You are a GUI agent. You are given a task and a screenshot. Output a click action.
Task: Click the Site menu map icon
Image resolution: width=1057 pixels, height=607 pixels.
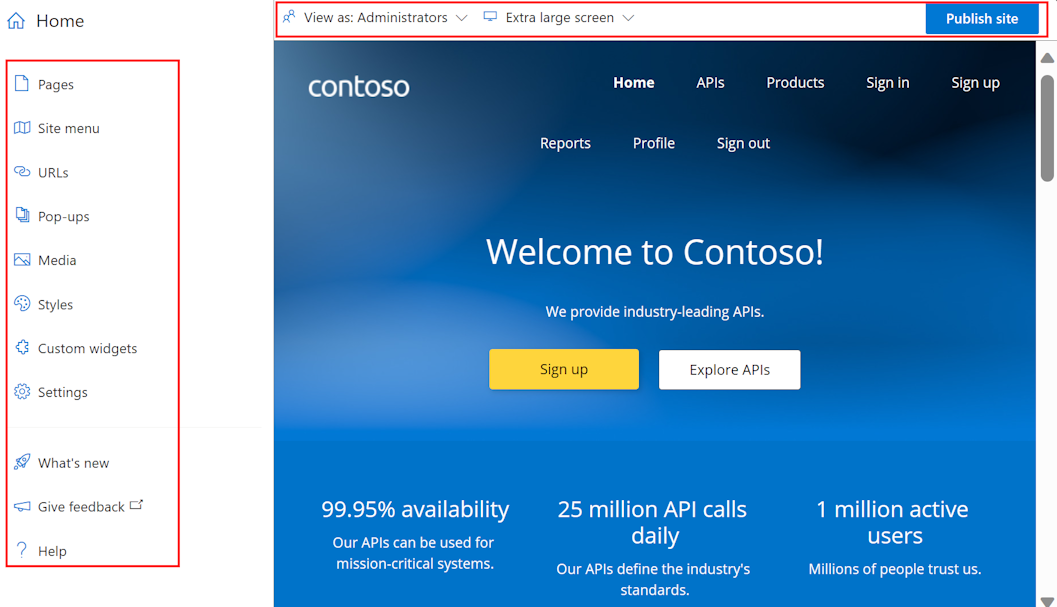pos(22,127)
